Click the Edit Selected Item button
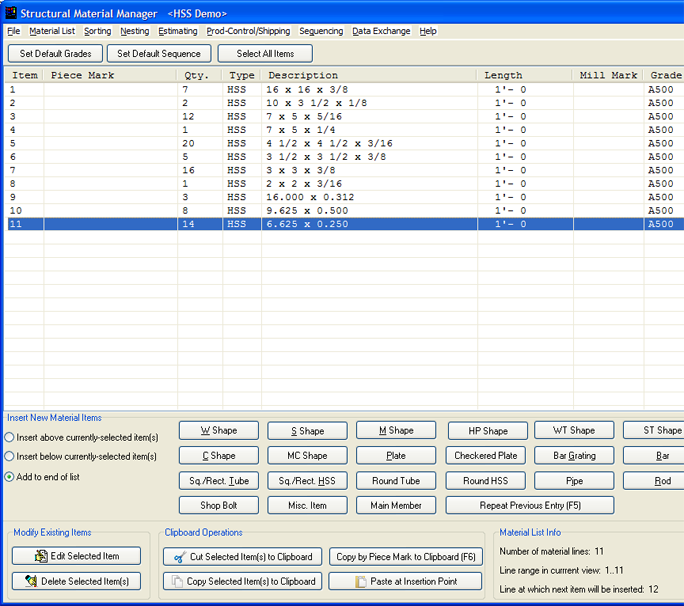The width and height of the screenshot is (684, 606). click(76, 556)
